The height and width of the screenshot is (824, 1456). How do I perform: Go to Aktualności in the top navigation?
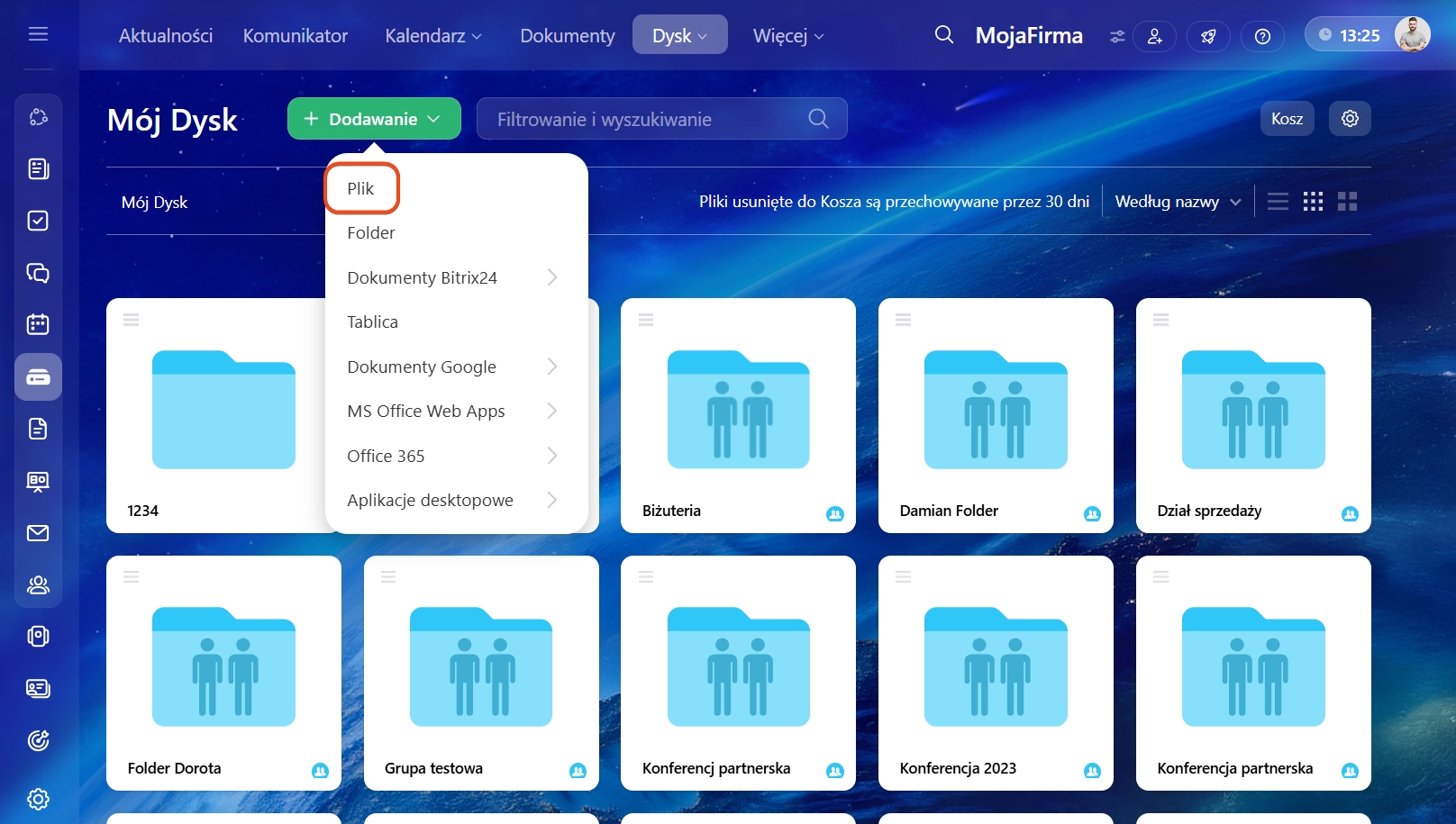166,36
